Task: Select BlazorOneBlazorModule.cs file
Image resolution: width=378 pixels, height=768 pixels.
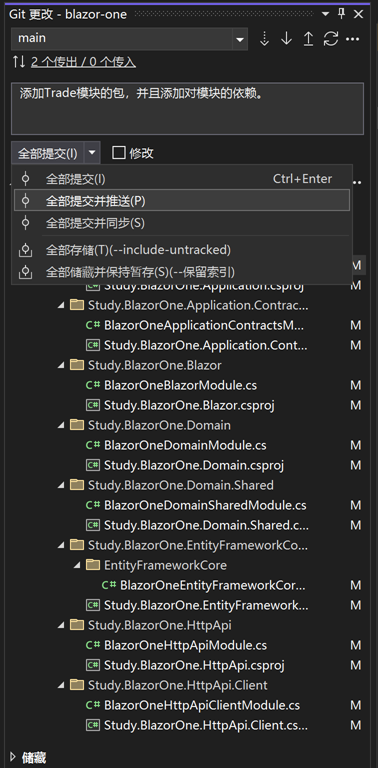Action: pyautogui.click(x=181, y=385)
